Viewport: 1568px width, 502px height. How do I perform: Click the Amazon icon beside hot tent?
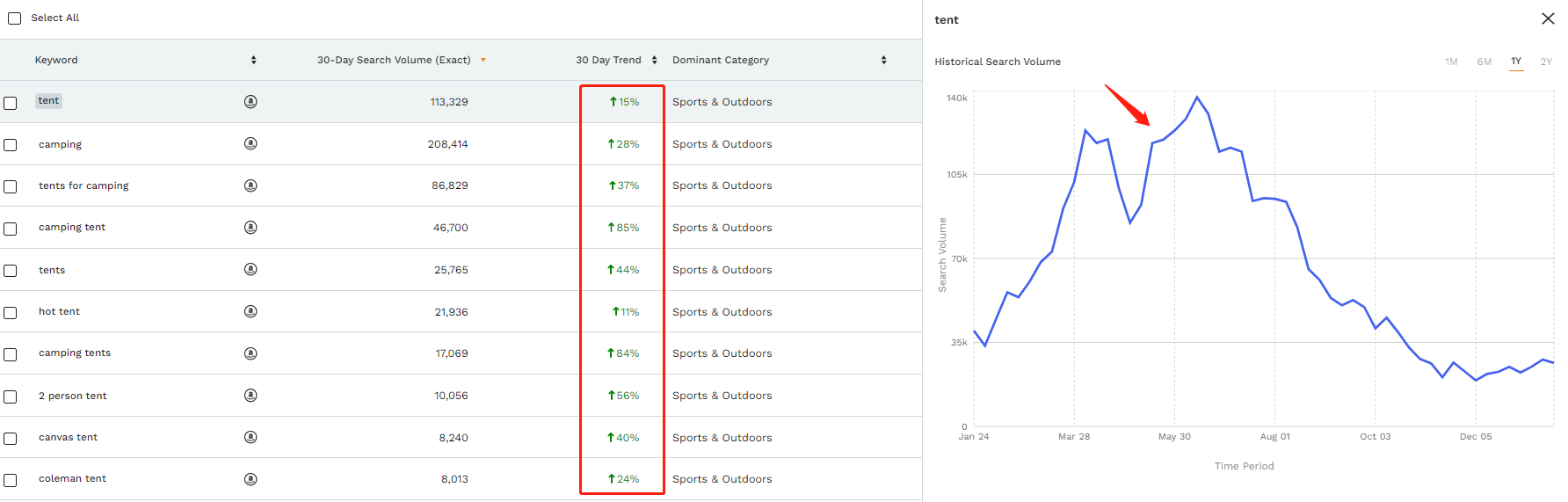point(250,311)
